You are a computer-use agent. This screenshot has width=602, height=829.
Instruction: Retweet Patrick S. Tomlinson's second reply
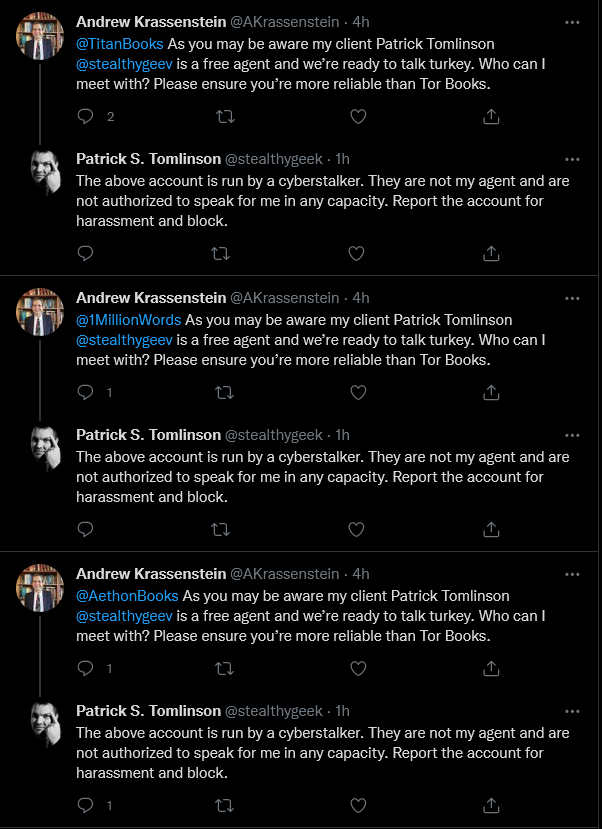pos(220,529)
